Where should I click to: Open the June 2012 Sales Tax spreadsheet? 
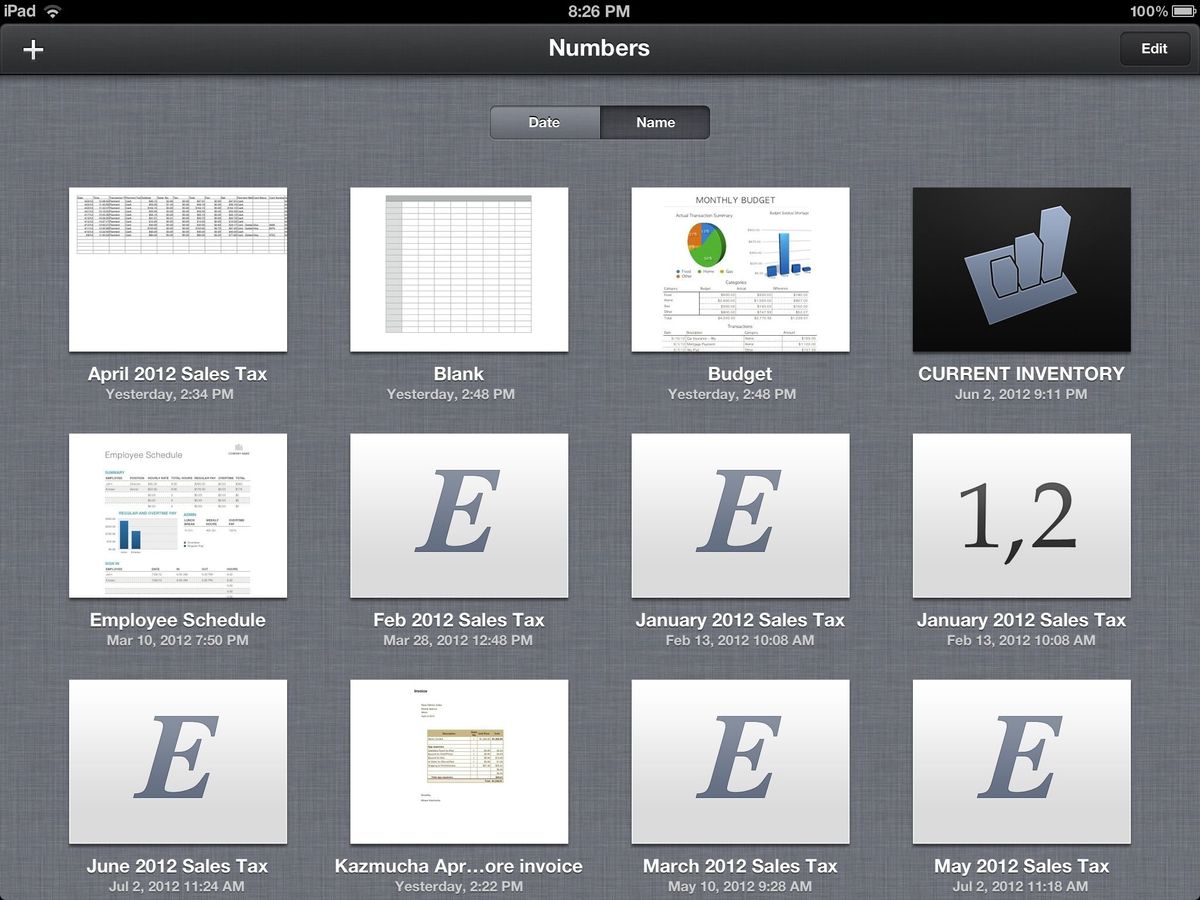[178, 761]
